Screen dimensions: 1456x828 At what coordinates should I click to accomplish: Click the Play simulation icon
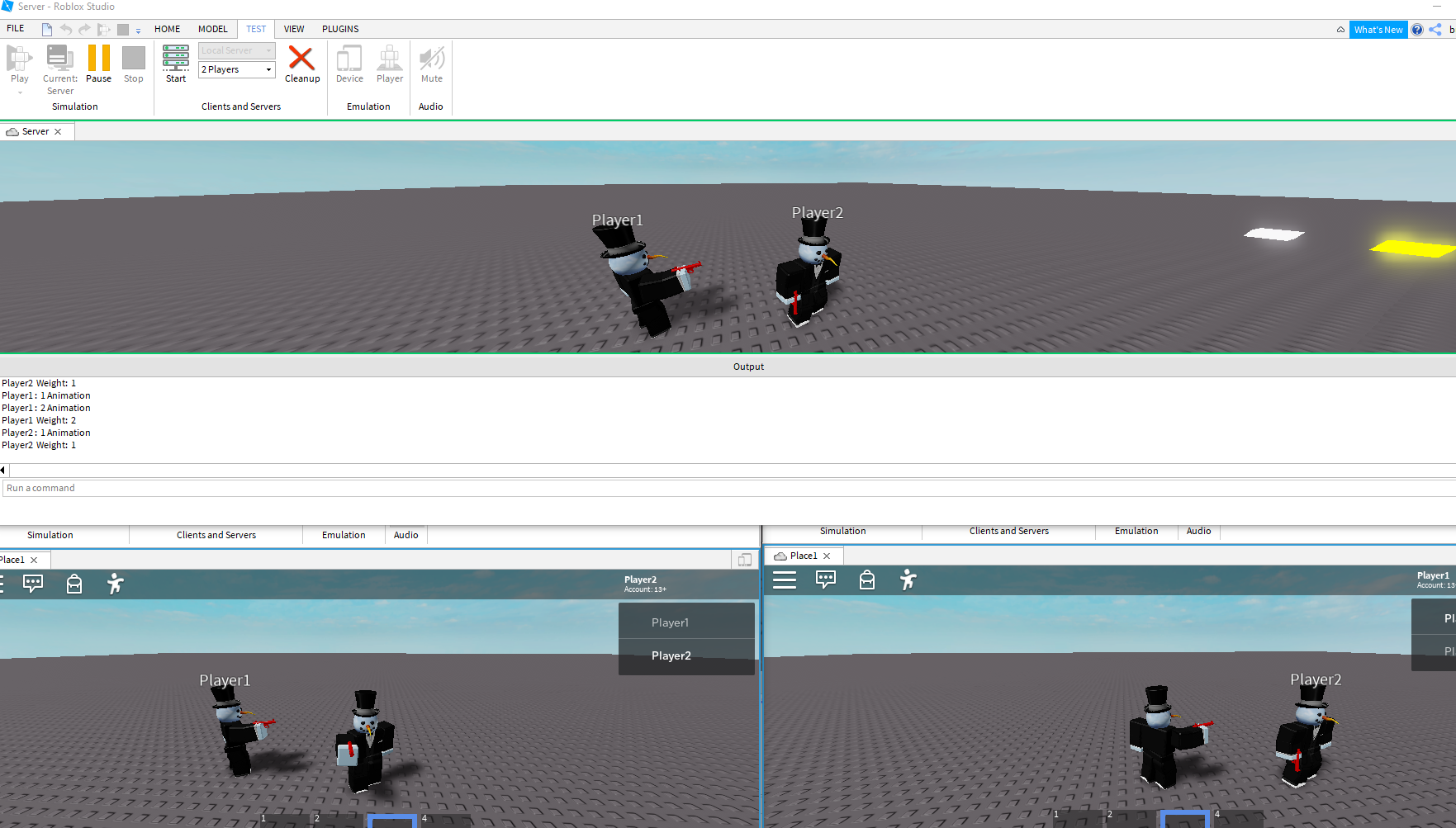(x=19, y=58)
